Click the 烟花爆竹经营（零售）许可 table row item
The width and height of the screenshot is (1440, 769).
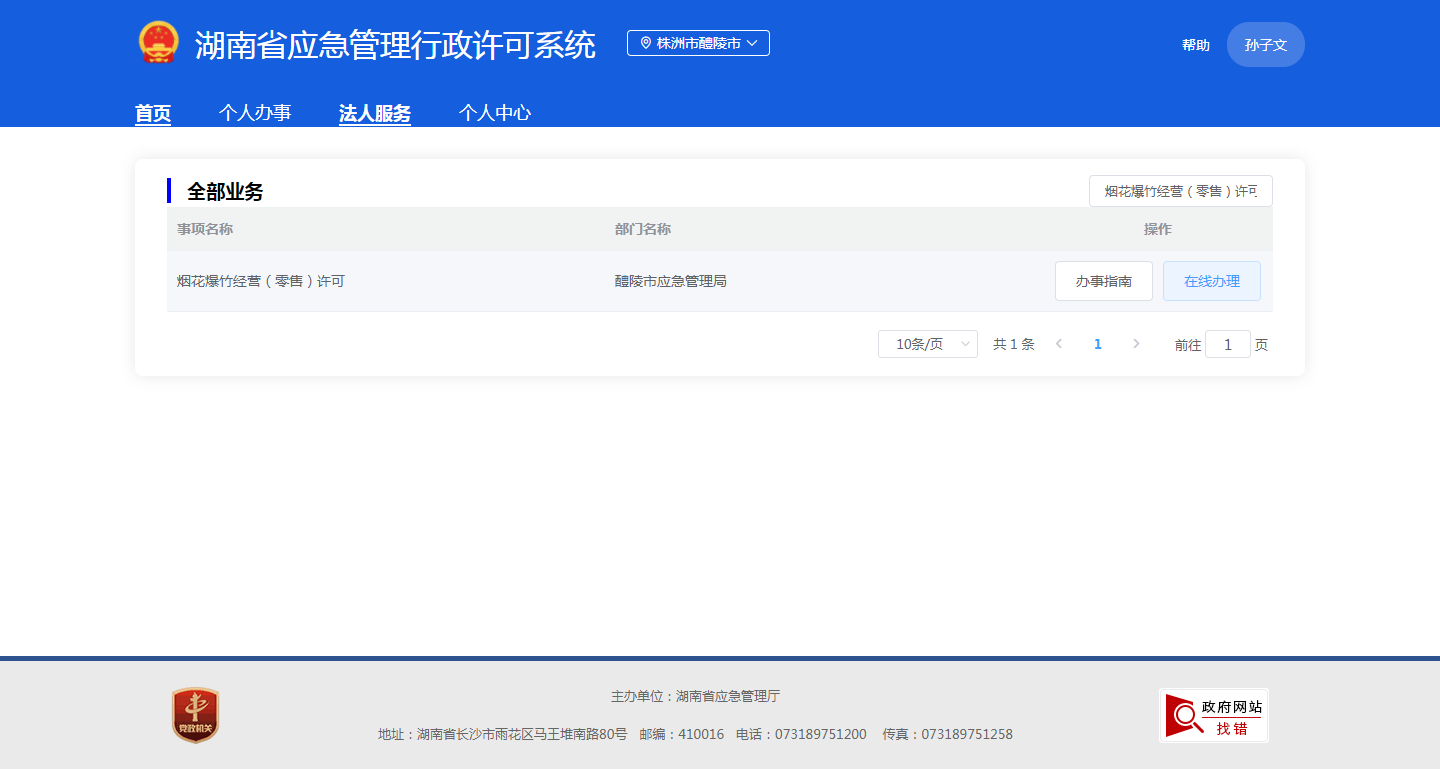[x=261, y=281]
